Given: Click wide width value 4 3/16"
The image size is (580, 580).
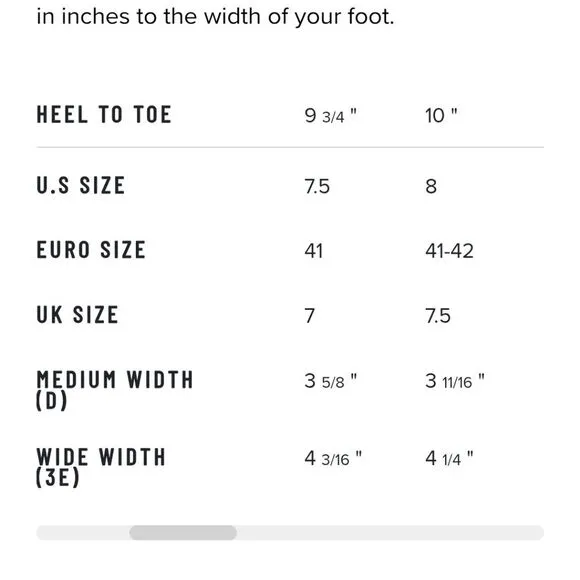Looking at the screenshot, I should pos(333,459).
